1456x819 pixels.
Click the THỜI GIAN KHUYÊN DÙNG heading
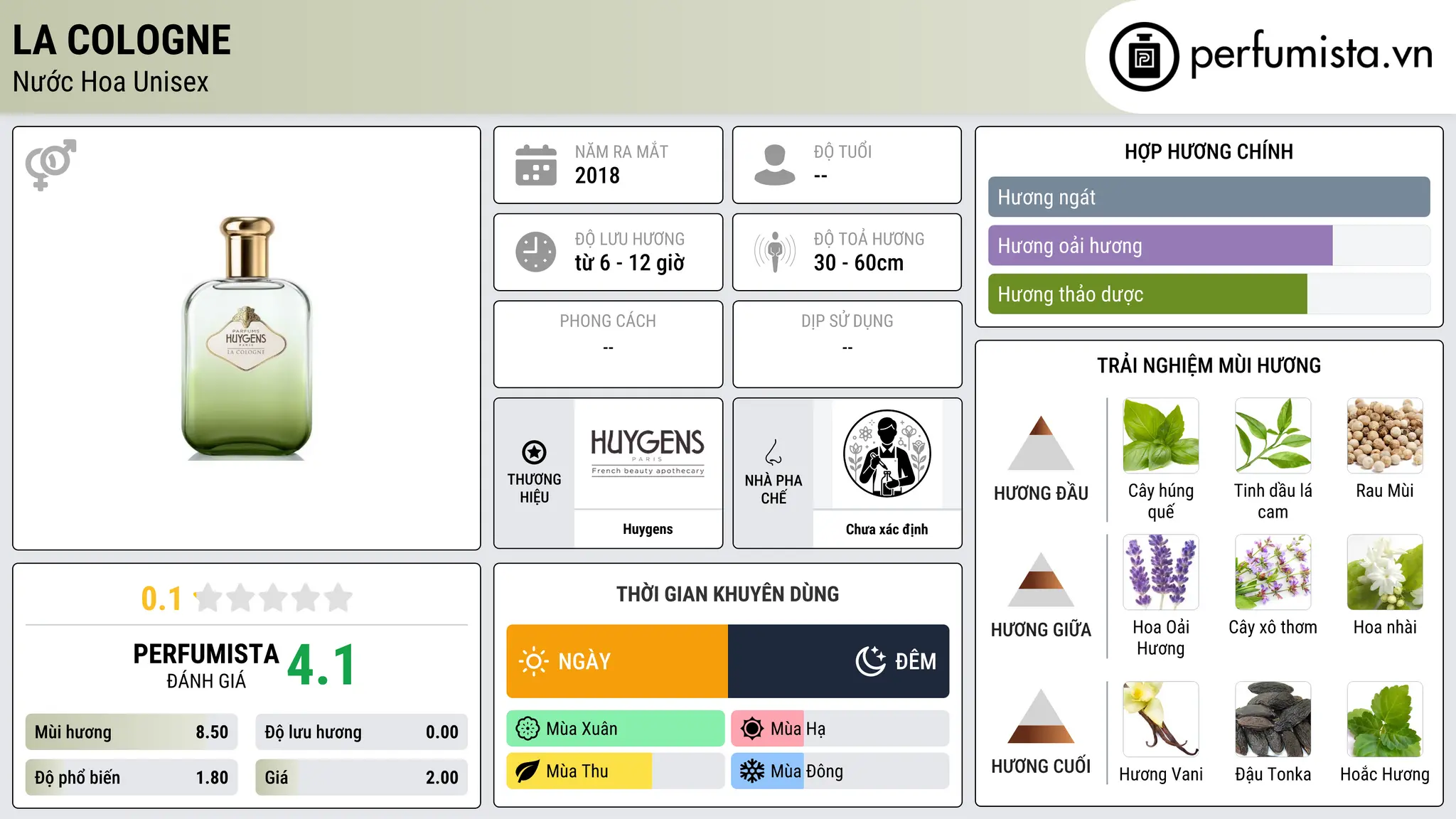(x=727, y=594)
